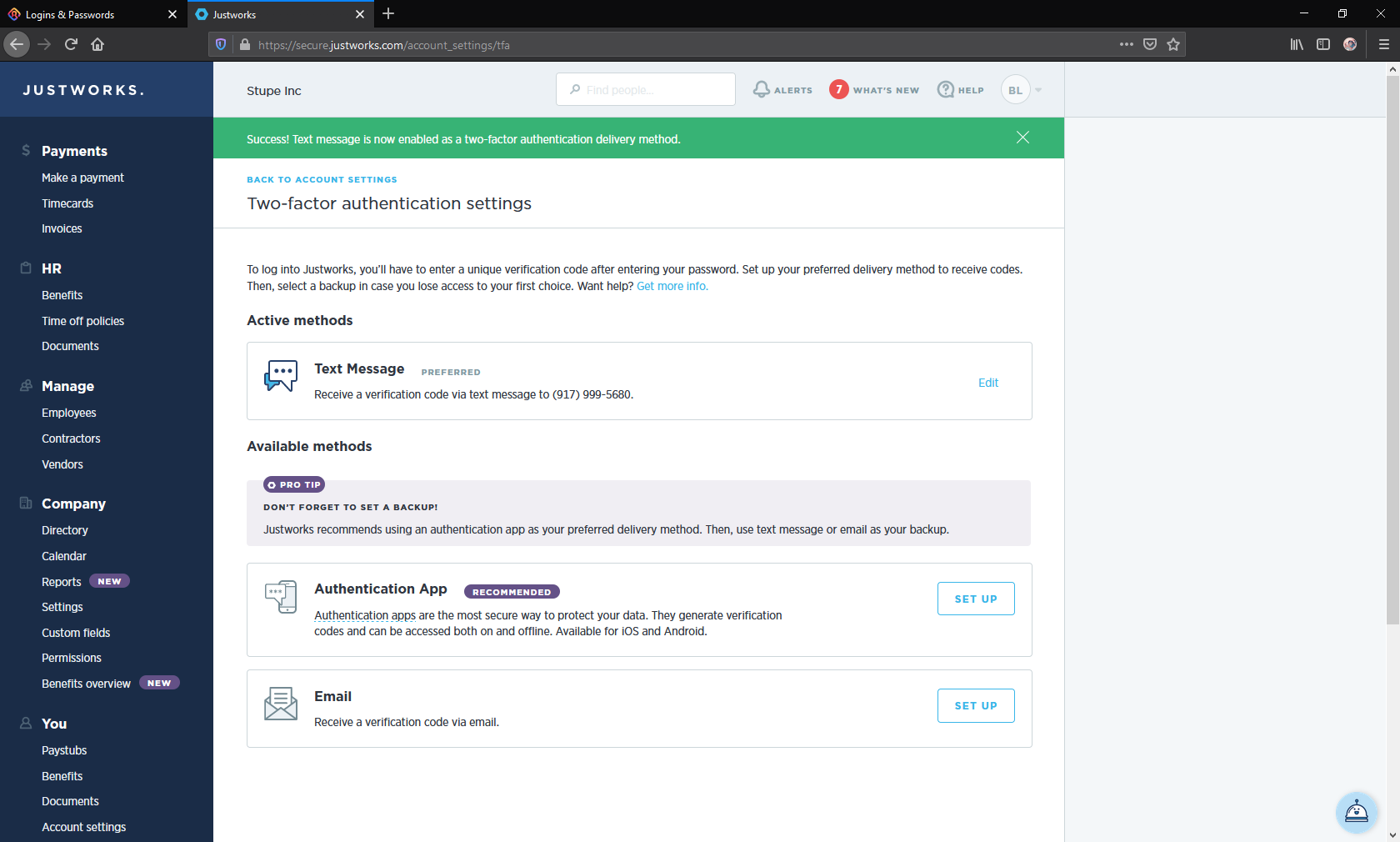Click the Authentication apps underlined term

click(x=365, y=615)
